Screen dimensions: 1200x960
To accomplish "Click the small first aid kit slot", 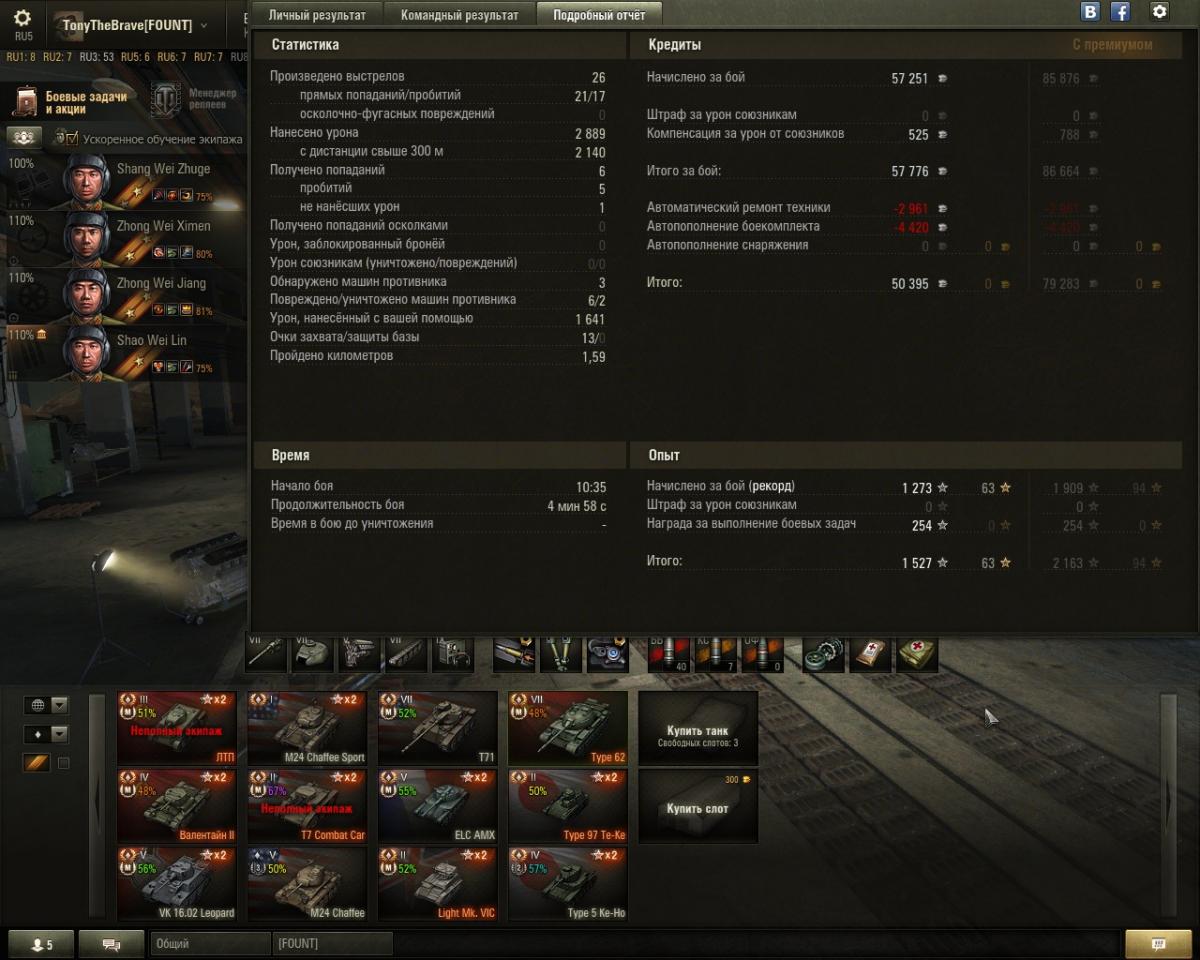I will (870, 653).
